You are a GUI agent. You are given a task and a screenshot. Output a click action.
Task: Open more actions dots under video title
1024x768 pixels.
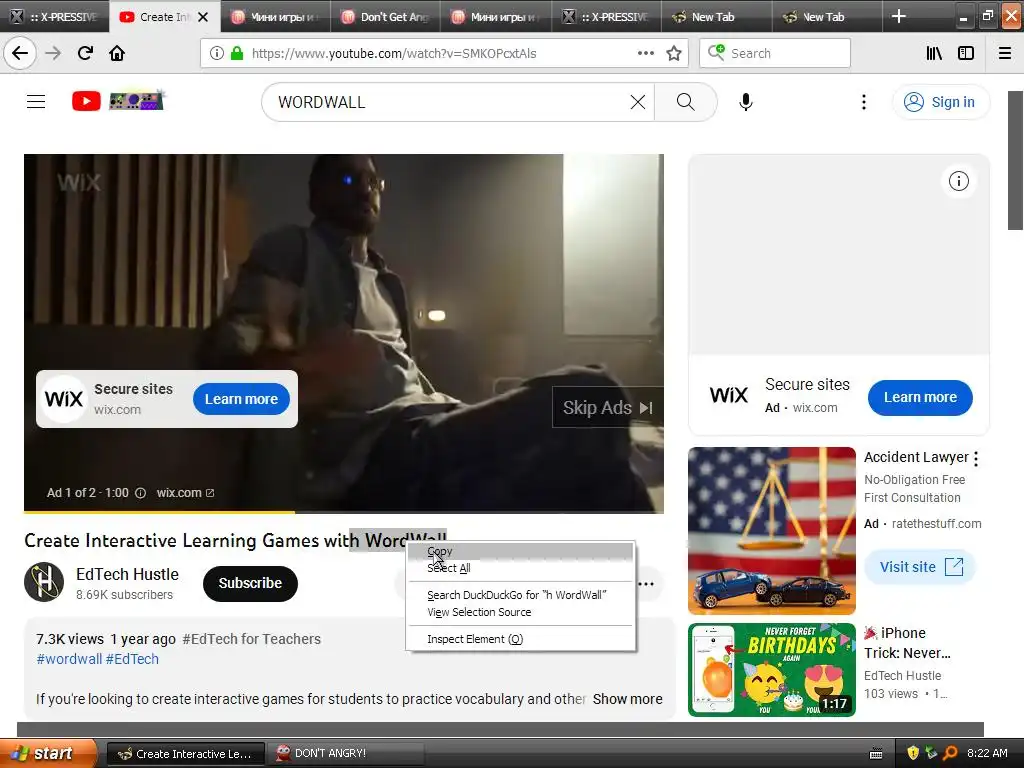point(646,584)
